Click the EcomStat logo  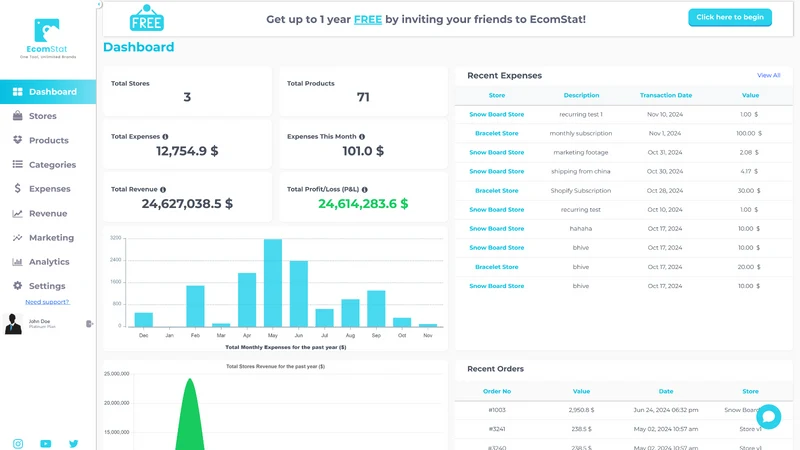click(x=47, y=38)
